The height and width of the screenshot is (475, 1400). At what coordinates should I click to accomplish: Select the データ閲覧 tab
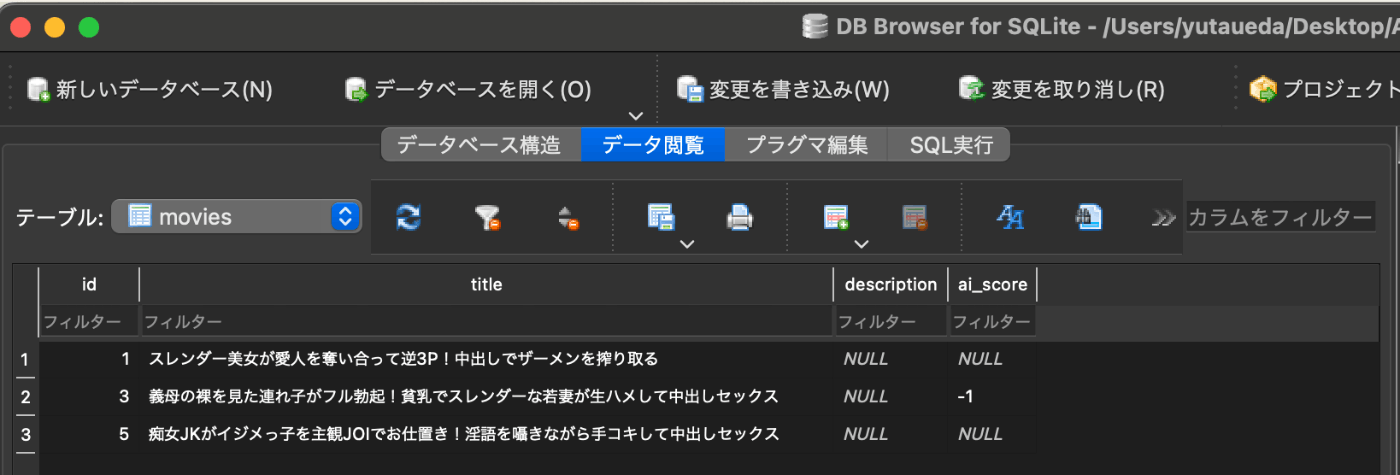pyautogui.click(x=653, y=145)
